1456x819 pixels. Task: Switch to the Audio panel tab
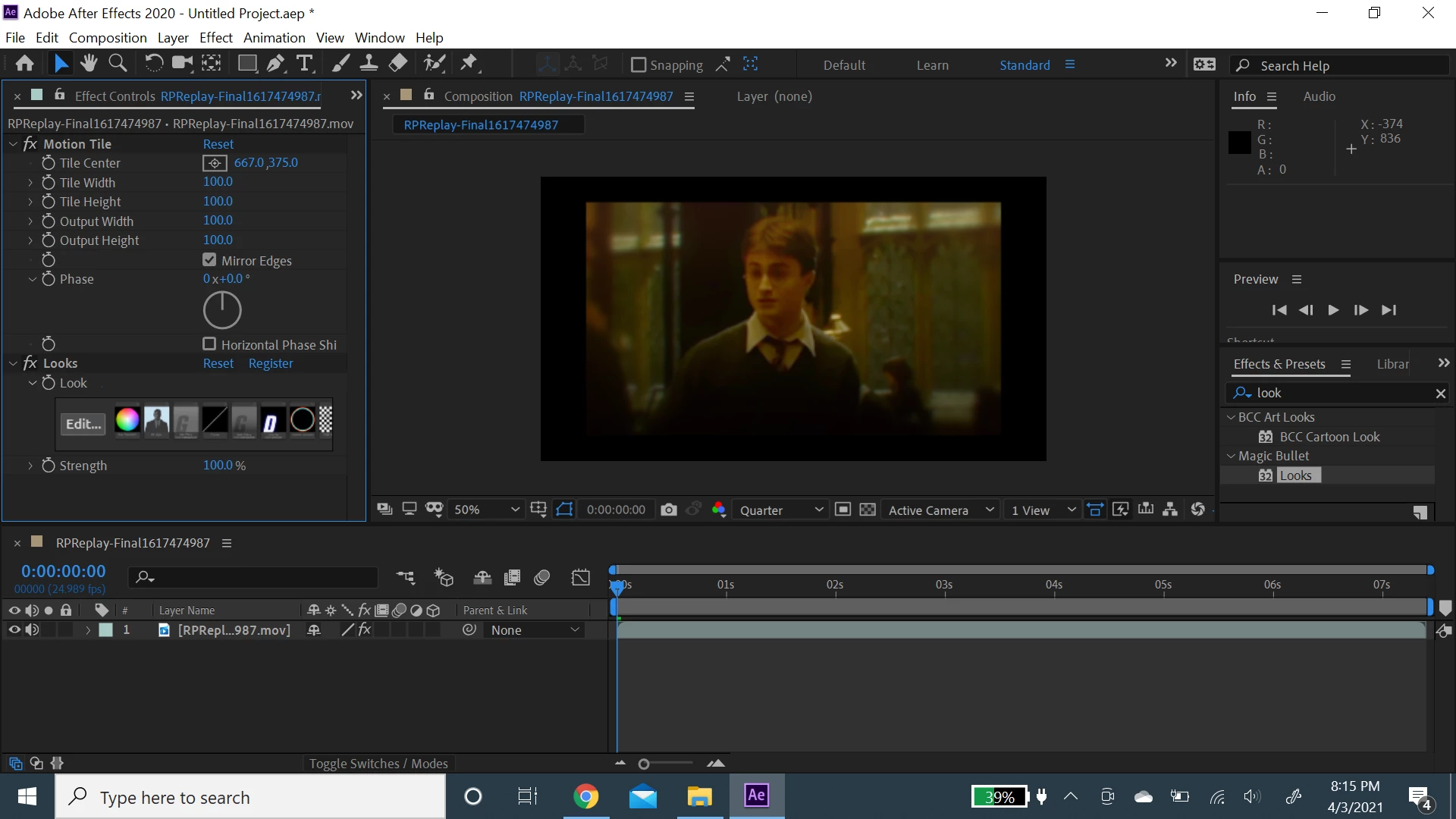[x=1319, y=96]
